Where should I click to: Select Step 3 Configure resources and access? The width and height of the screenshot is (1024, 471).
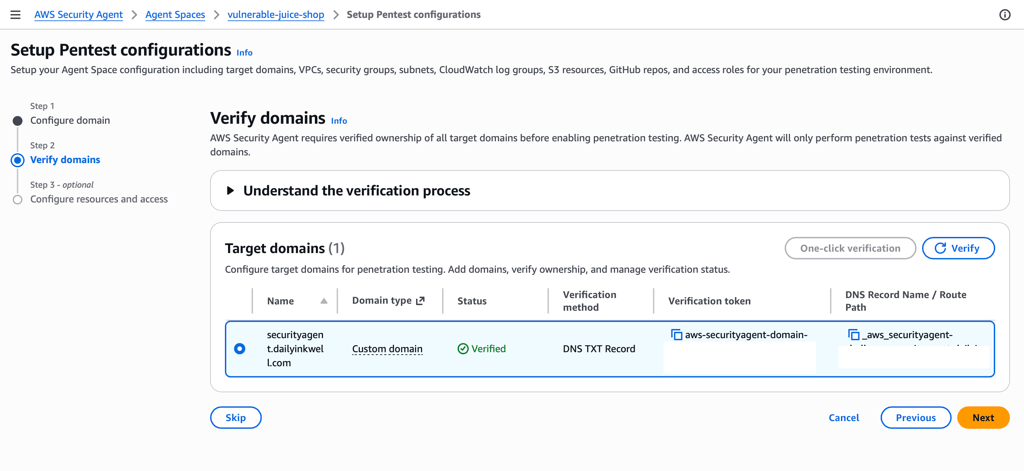point(99,199)
